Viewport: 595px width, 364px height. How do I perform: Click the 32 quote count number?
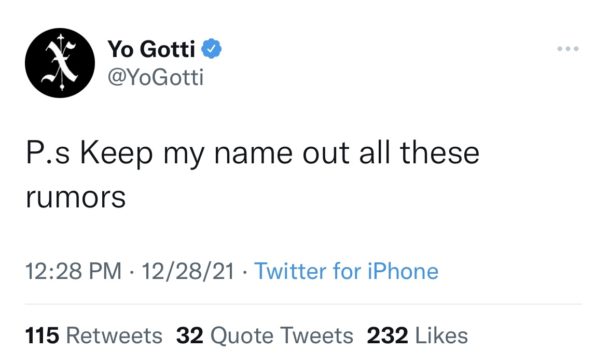click(x=190, y=336)
